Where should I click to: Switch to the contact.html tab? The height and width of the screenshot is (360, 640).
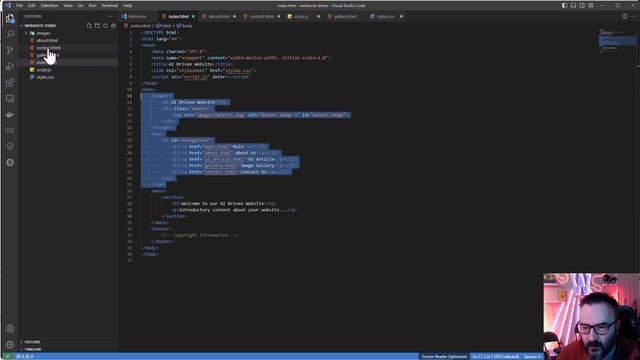(x=261, y=16)
